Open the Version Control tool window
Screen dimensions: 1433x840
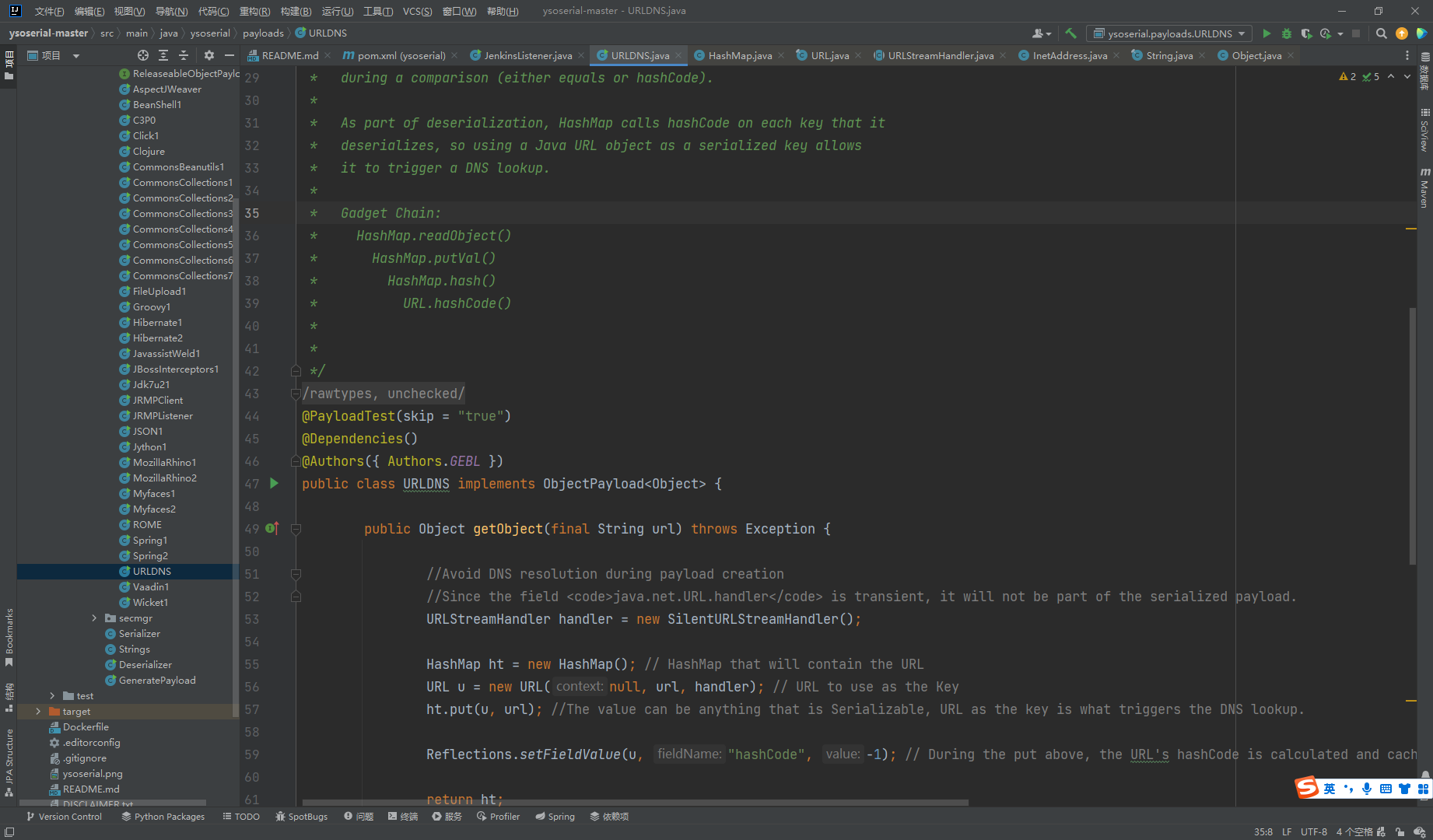[x=64, y=816]
